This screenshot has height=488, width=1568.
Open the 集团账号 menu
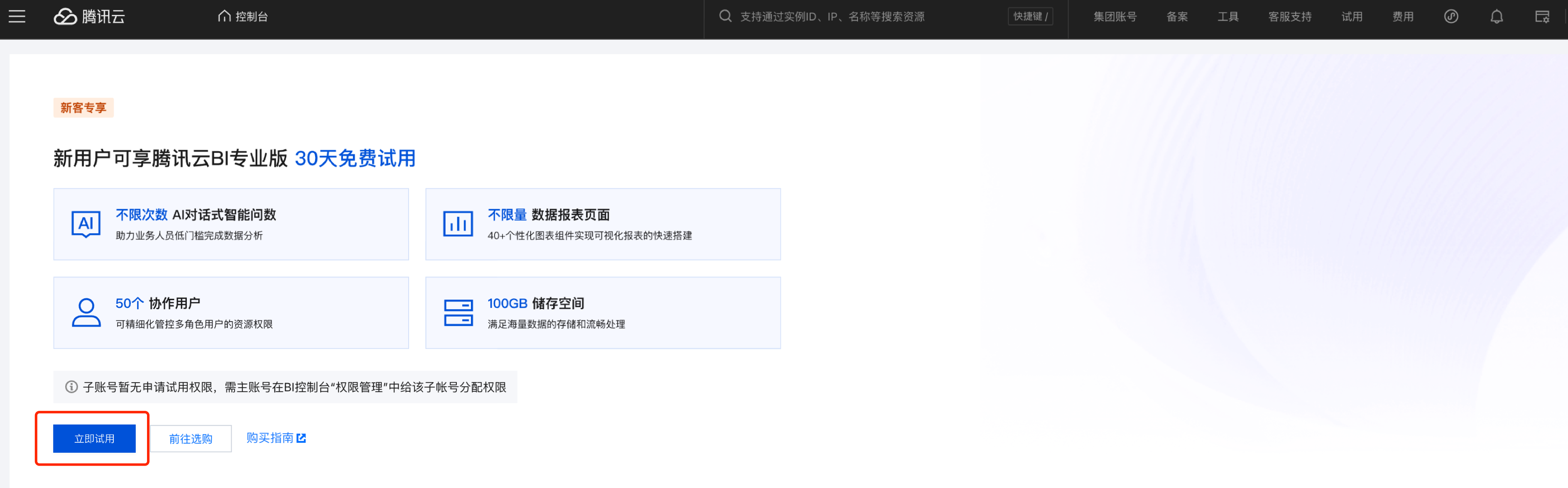(1115, 17)
